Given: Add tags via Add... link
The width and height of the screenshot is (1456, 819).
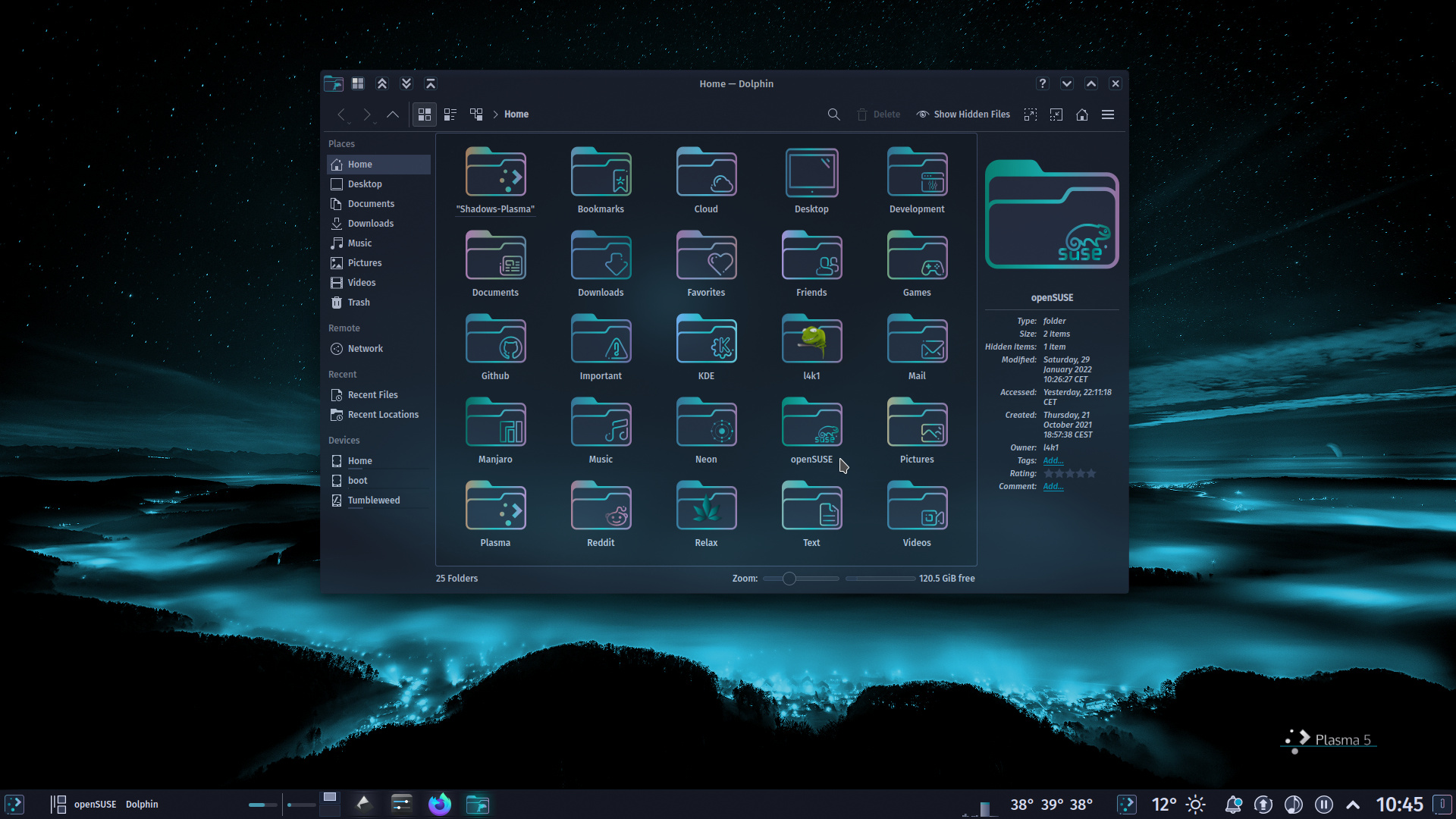Looking at the screenshot, I should pyautogui.click(x=1053, y=460).
